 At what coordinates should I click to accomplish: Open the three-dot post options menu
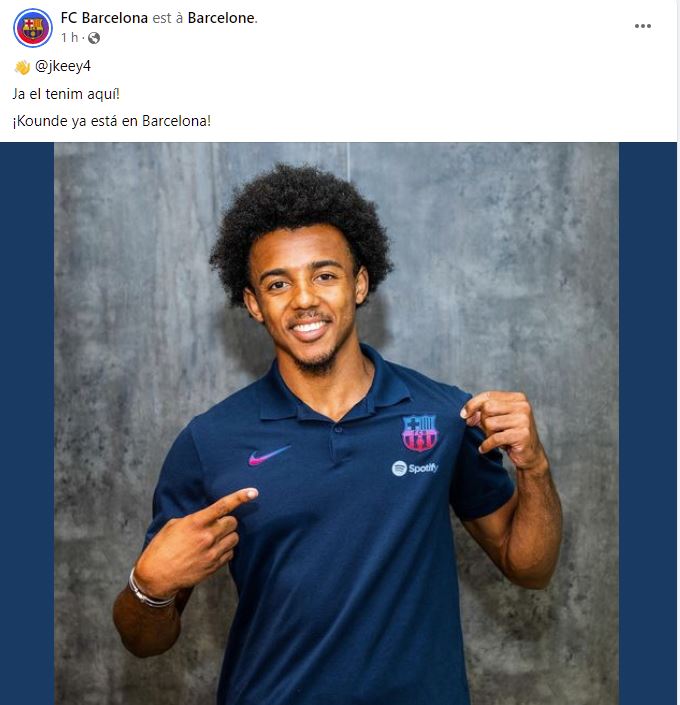point(643,26)
